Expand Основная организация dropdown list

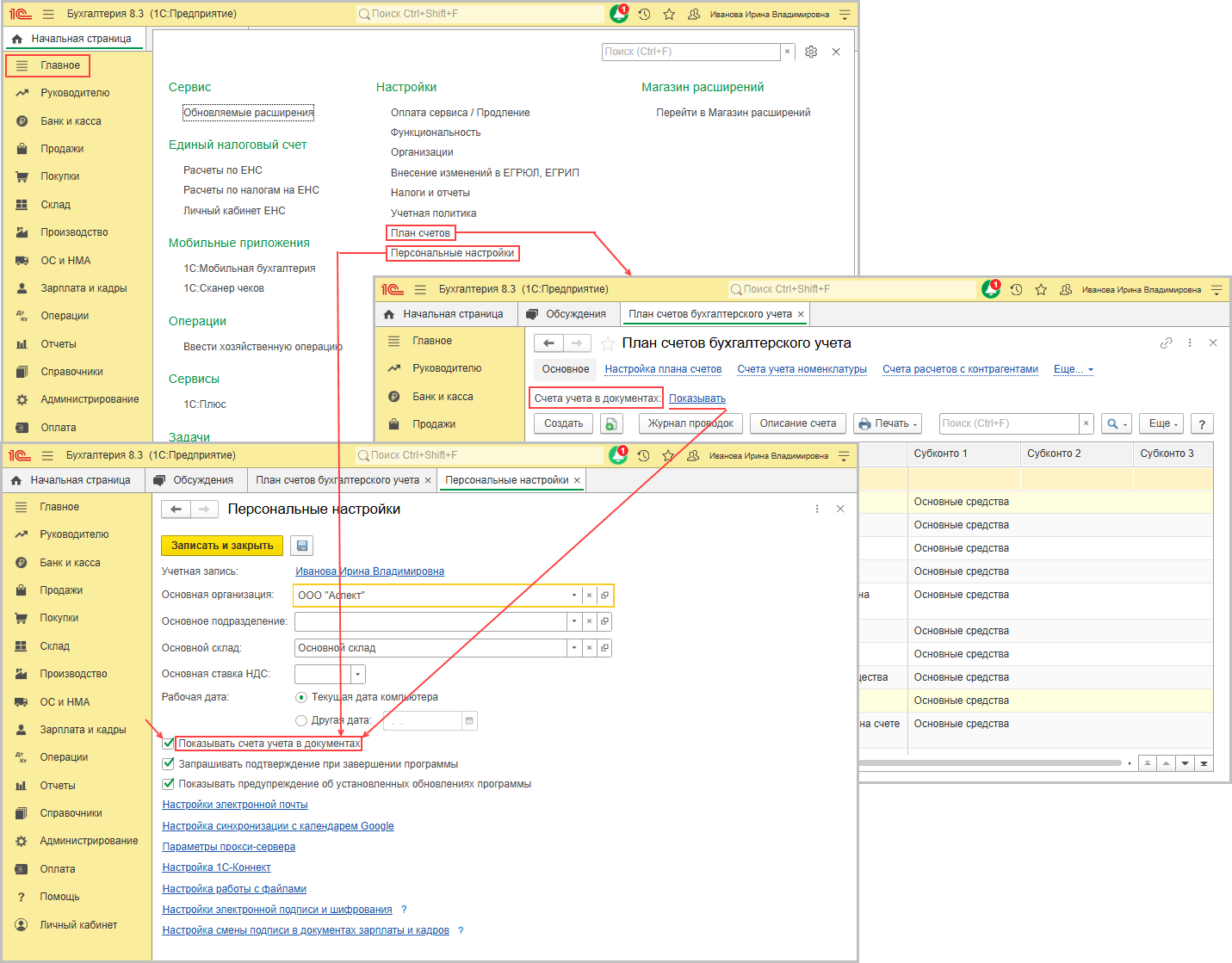(x=574, y=596)
